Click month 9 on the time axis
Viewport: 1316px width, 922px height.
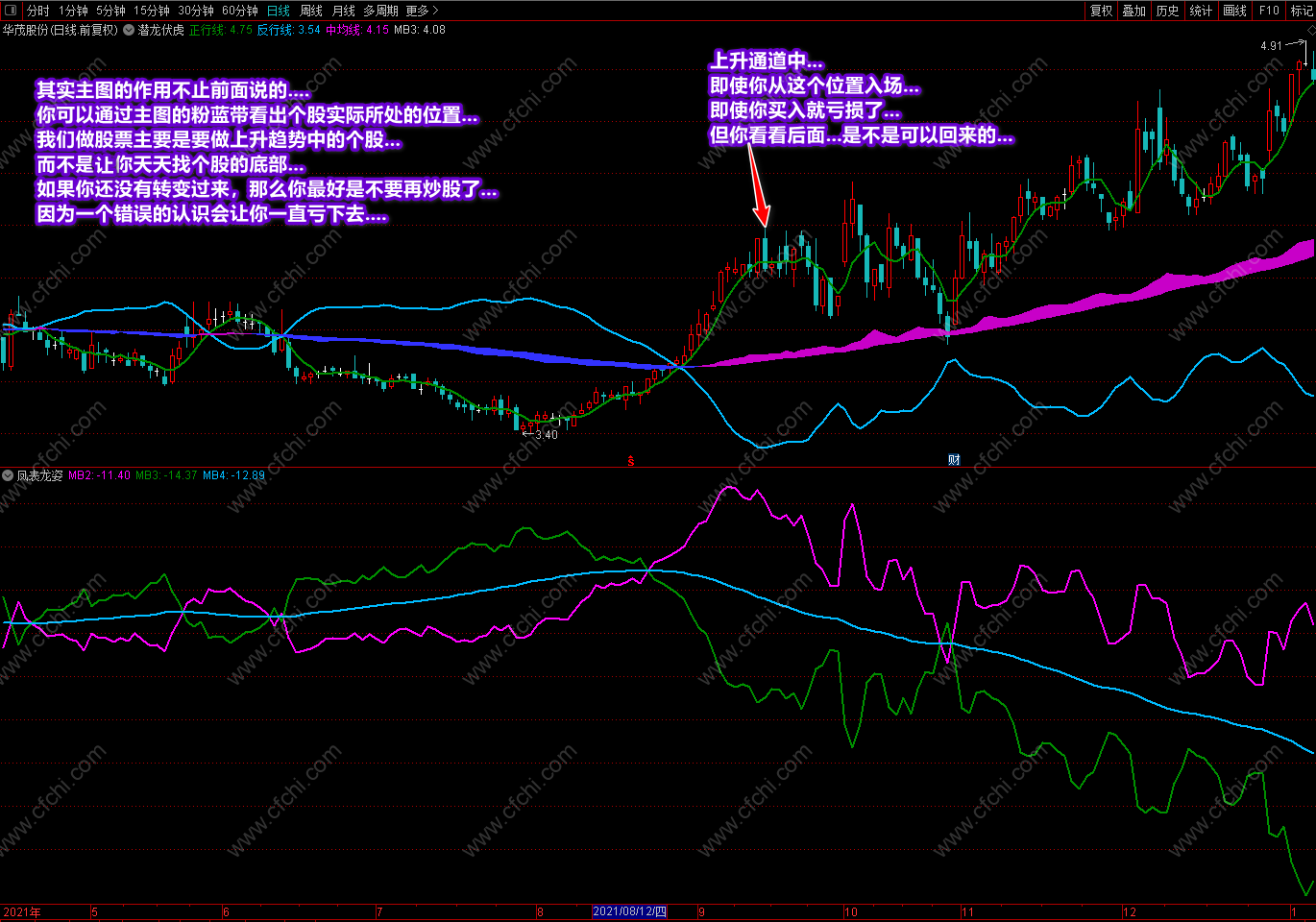[701, 912]
